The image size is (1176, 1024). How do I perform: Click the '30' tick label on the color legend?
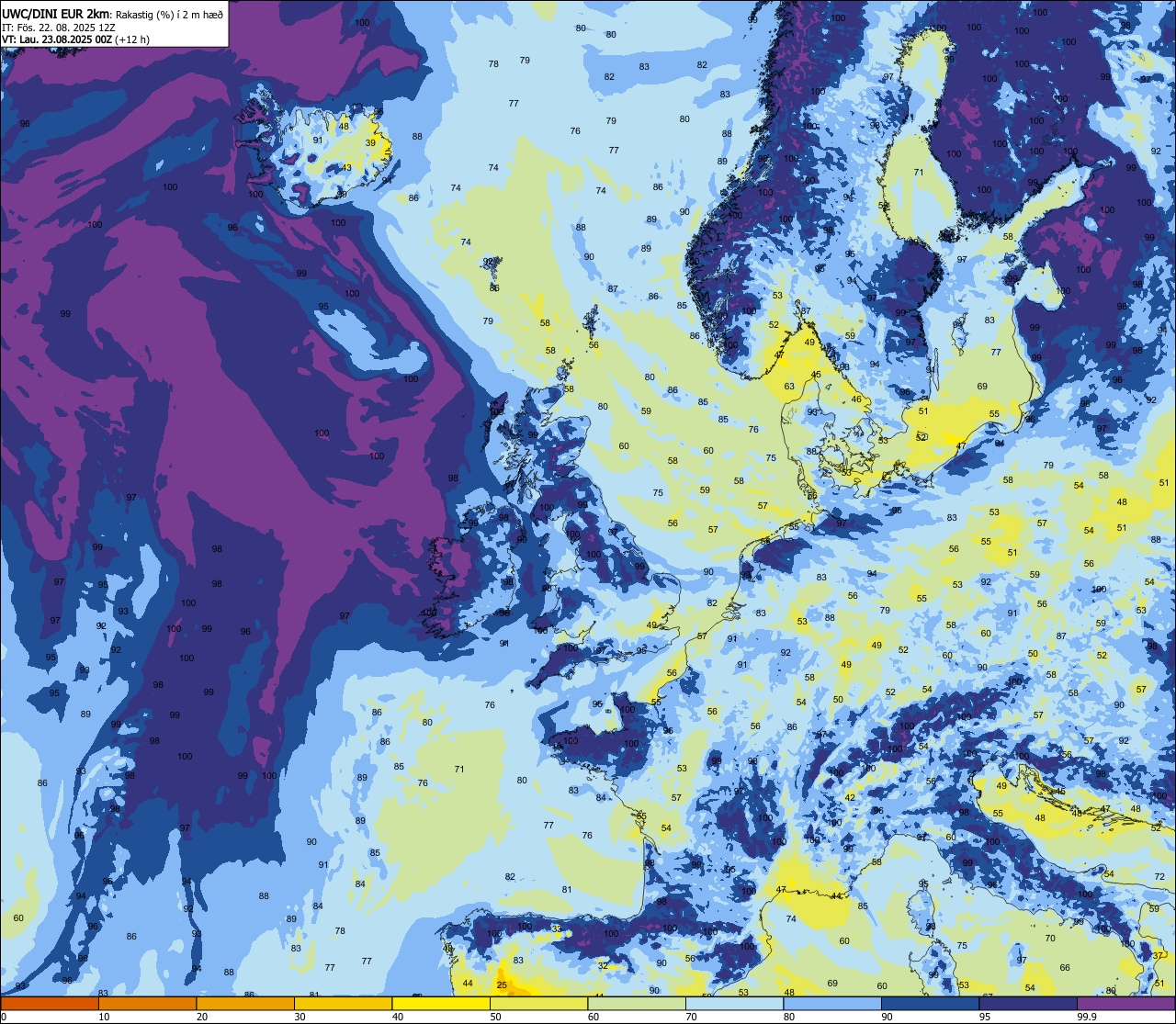pyautogui.click(x=300, y=1017)
